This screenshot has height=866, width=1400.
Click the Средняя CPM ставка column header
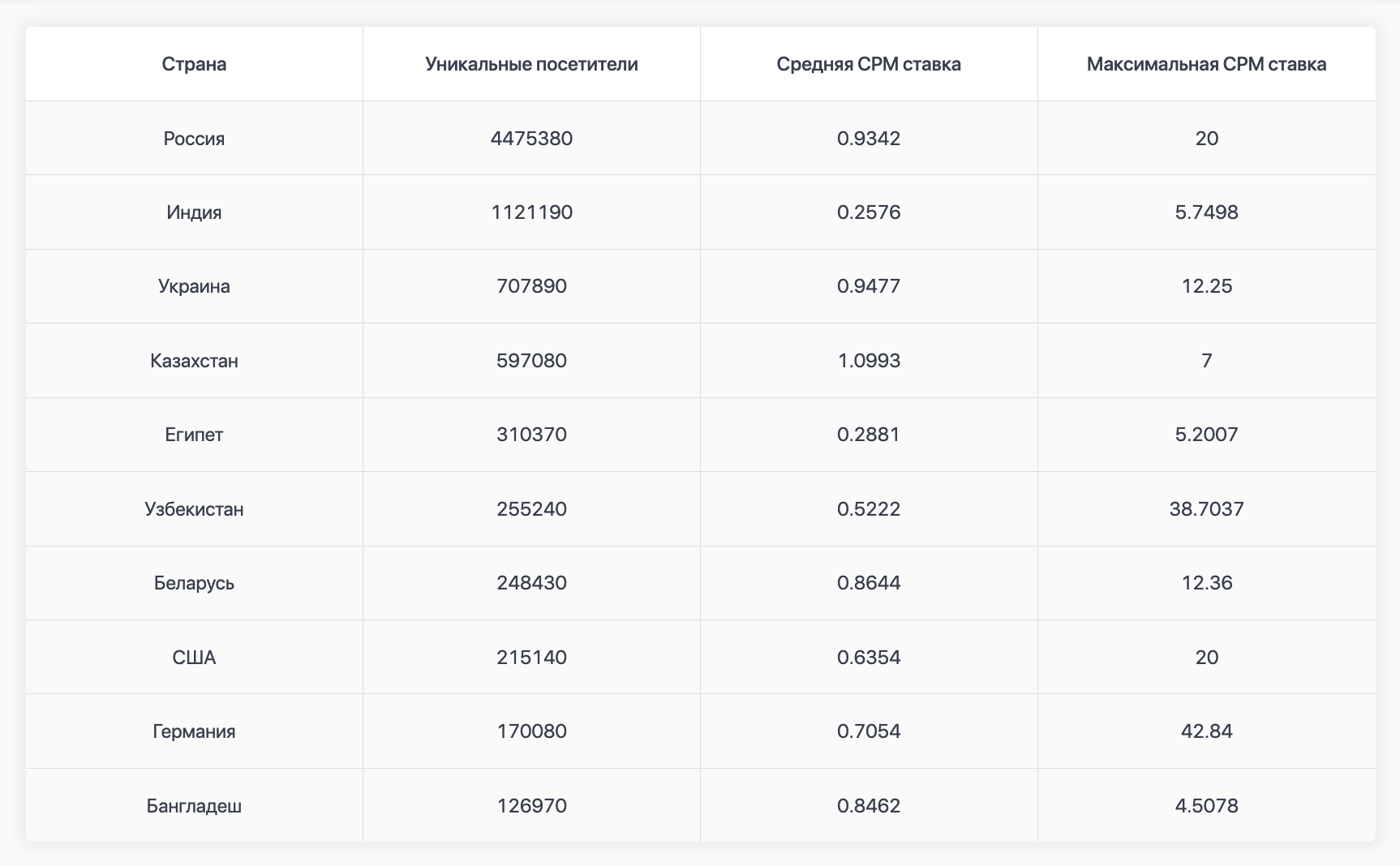tap(869, 64)
